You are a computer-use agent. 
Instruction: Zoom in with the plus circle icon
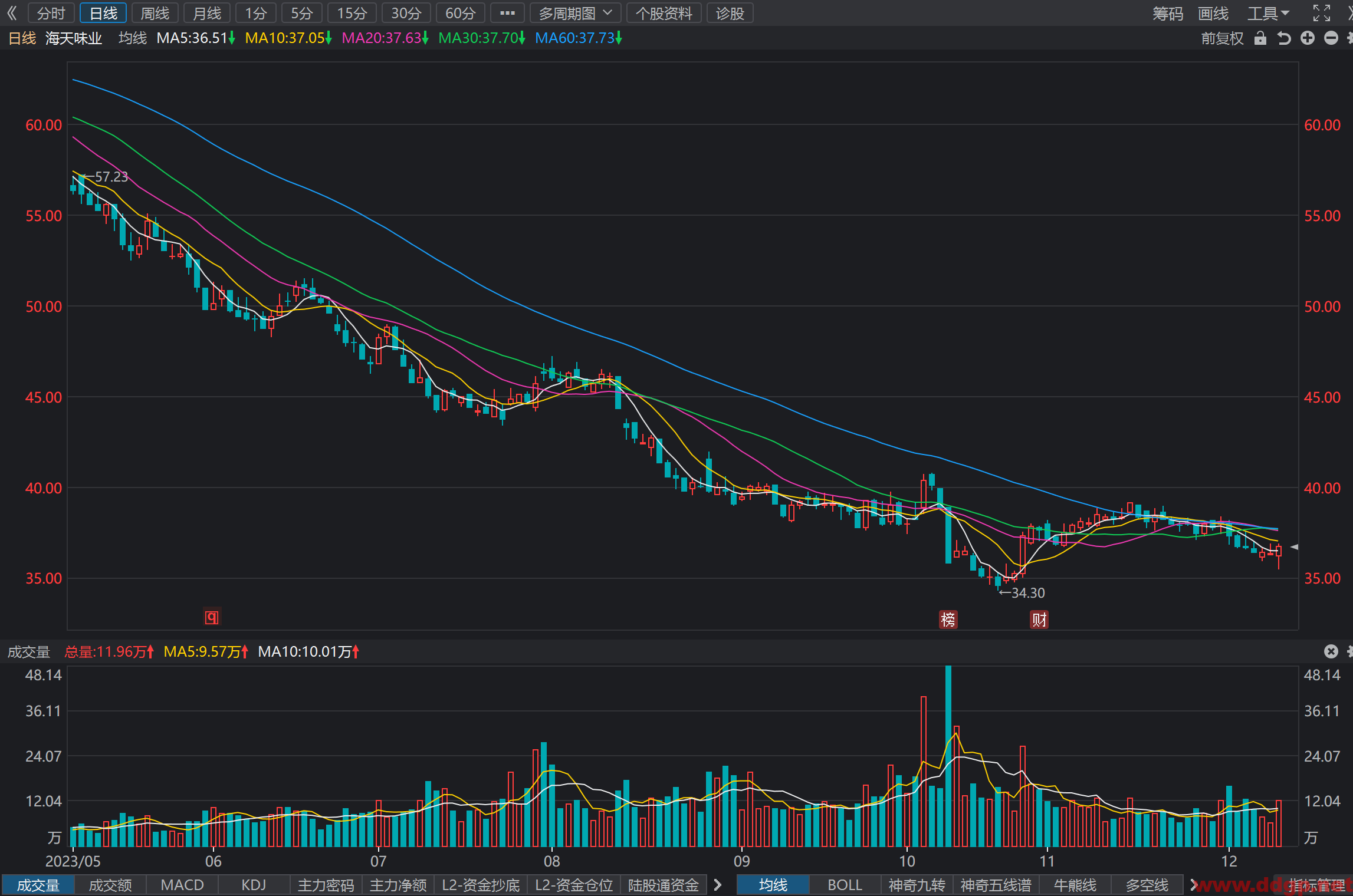1308,38
